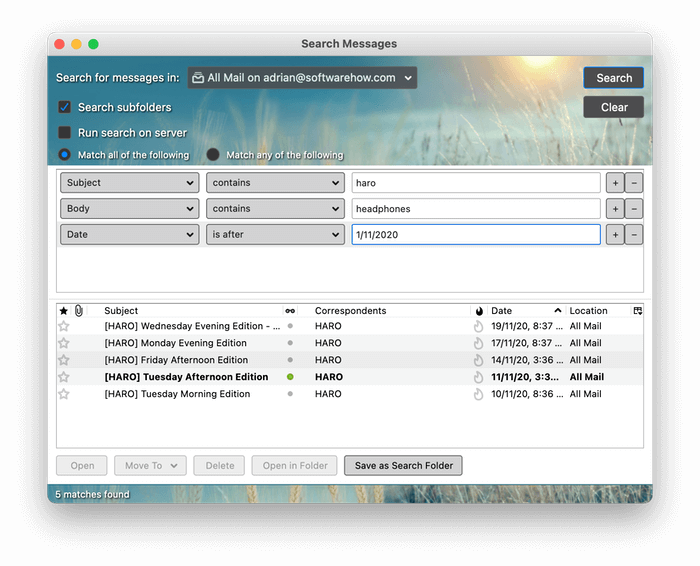Select Match any of the following

(213, 155)
